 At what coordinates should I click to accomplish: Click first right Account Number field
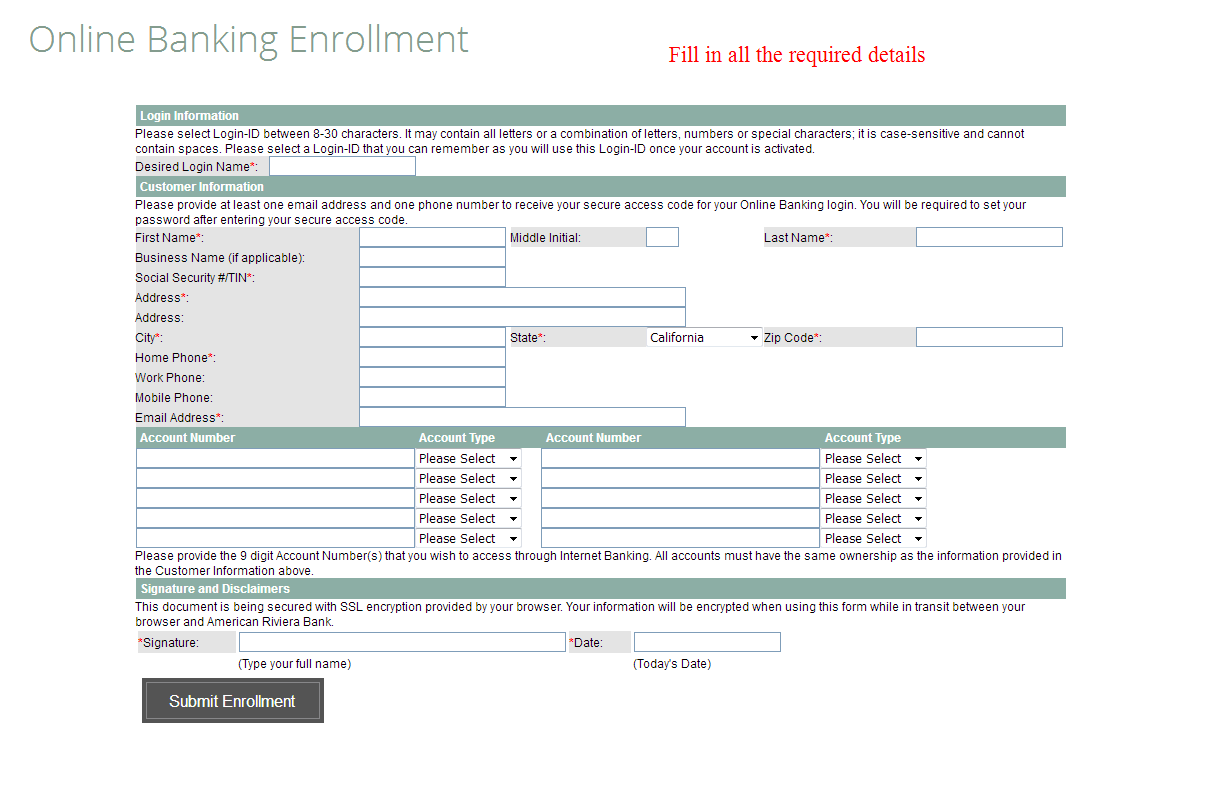680,458
